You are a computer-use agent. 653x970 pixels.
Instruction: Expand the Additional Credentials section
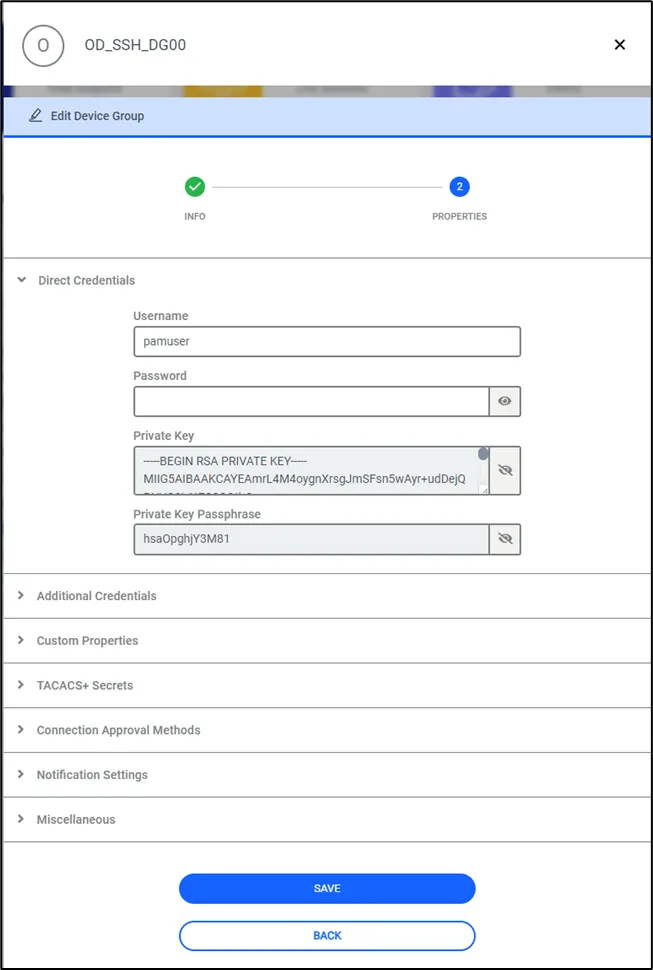point(327,596)
